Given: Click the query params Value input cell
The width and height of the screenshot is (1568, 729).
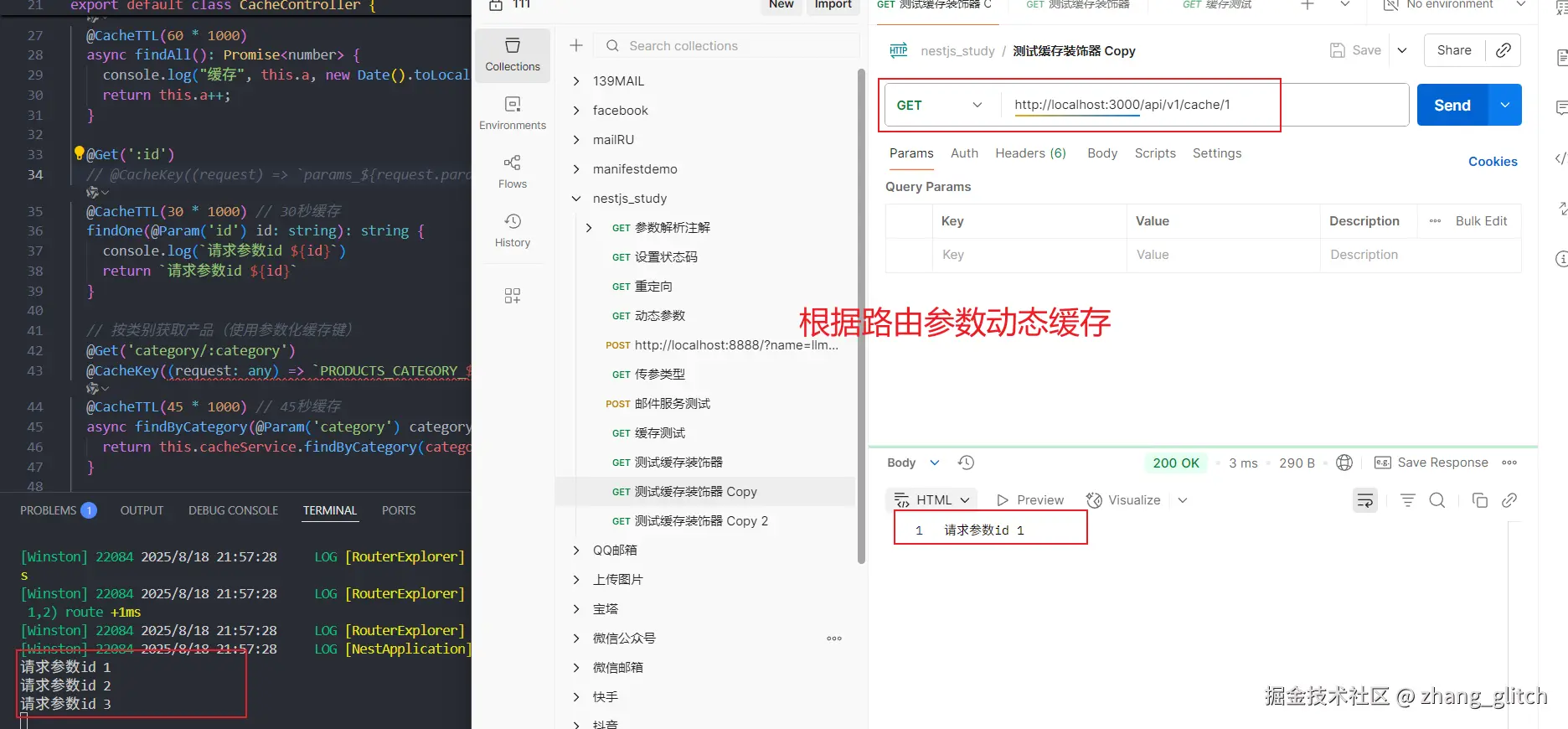Looking at the screenshot, I should tap(1224, 255).
